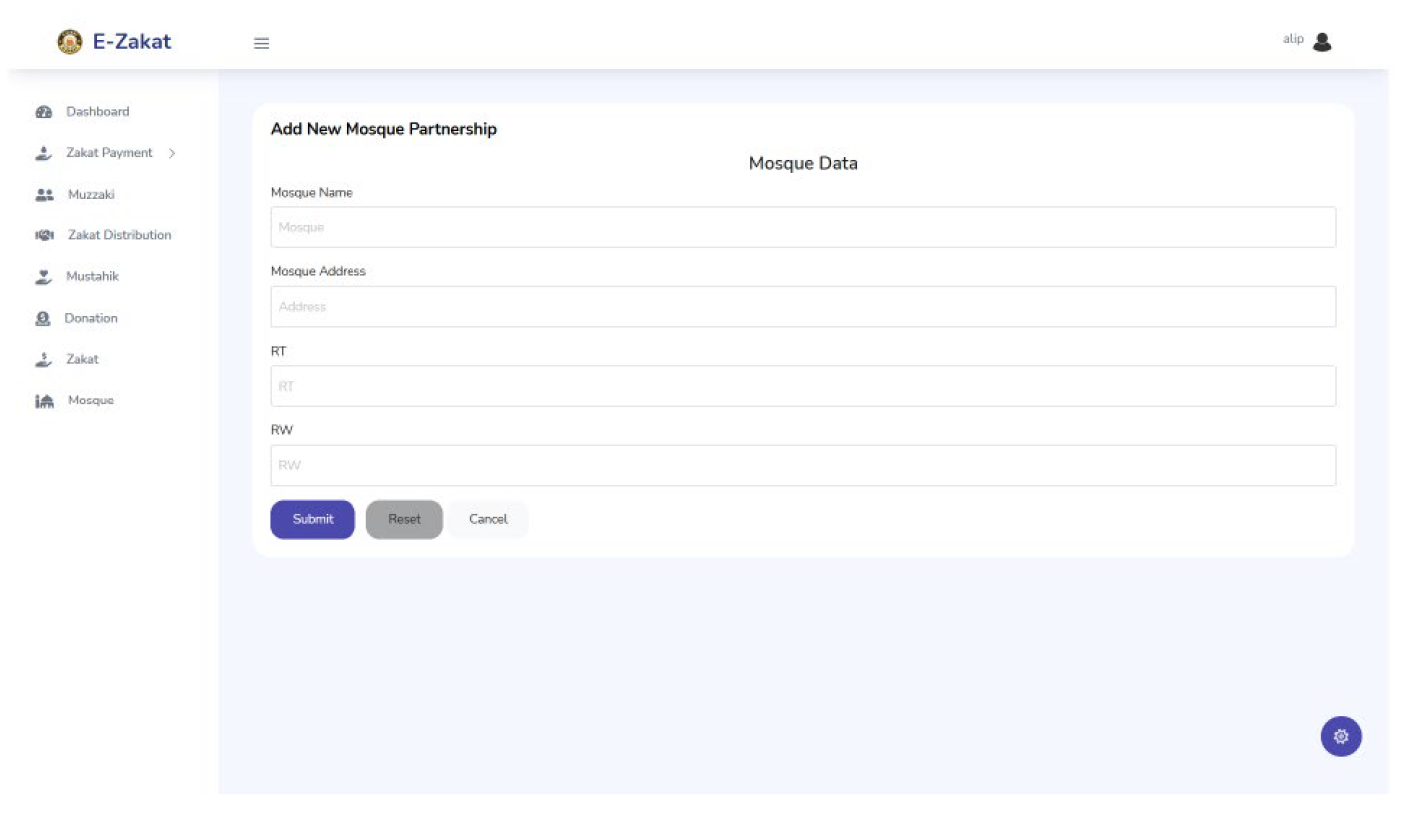Reset the mosque form fields
The width and height of the screenshot is (1410, 816).
point(404,519)
